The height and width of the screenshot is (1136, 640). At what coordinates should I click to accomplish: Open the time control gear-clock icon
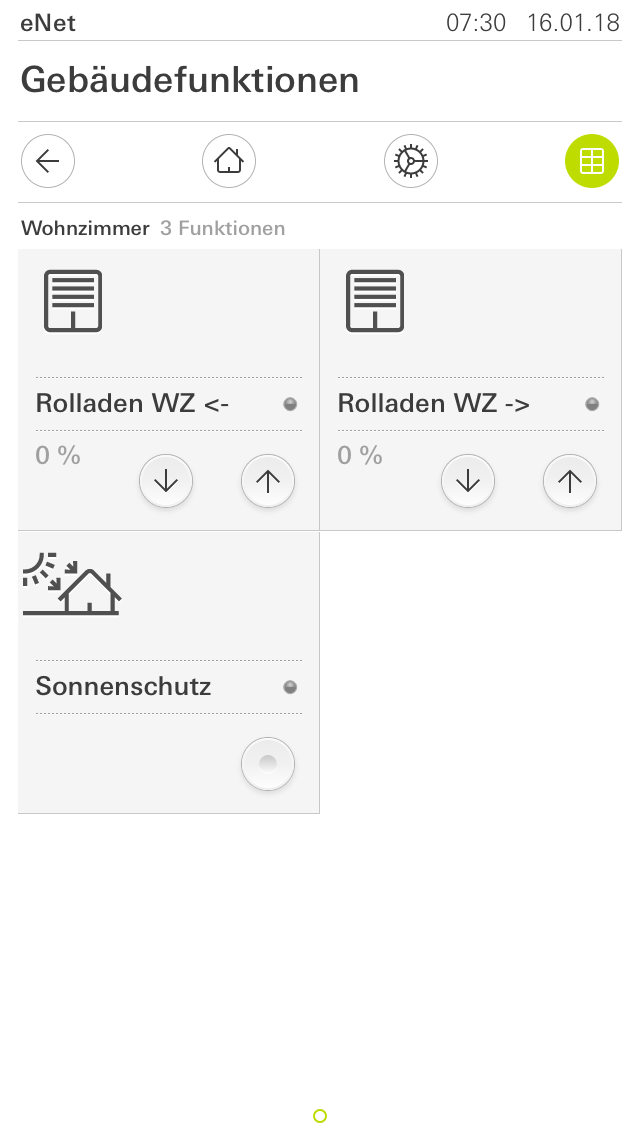pyautogui.click(x=411, y=161)
